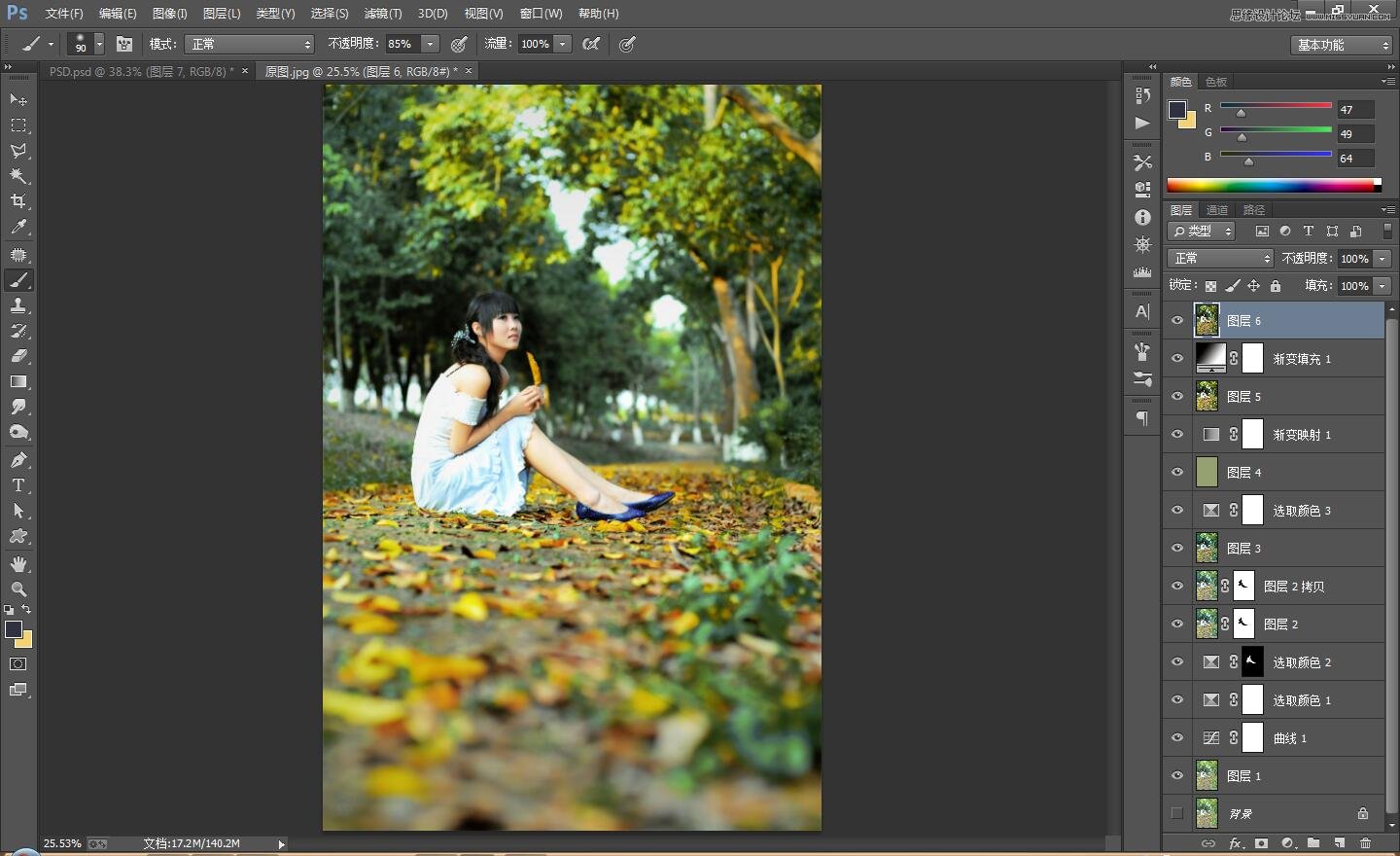
Task: Hide the 曲线 1 adjustment layer
Action: tap(1177, 738)
